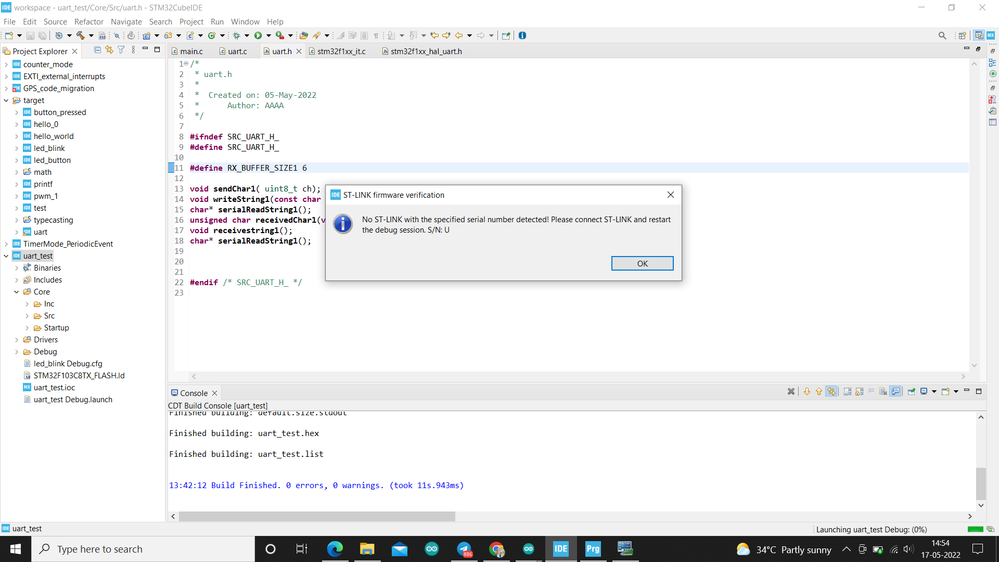
Task: Build the project with the hammer icon
Action: 80,36
